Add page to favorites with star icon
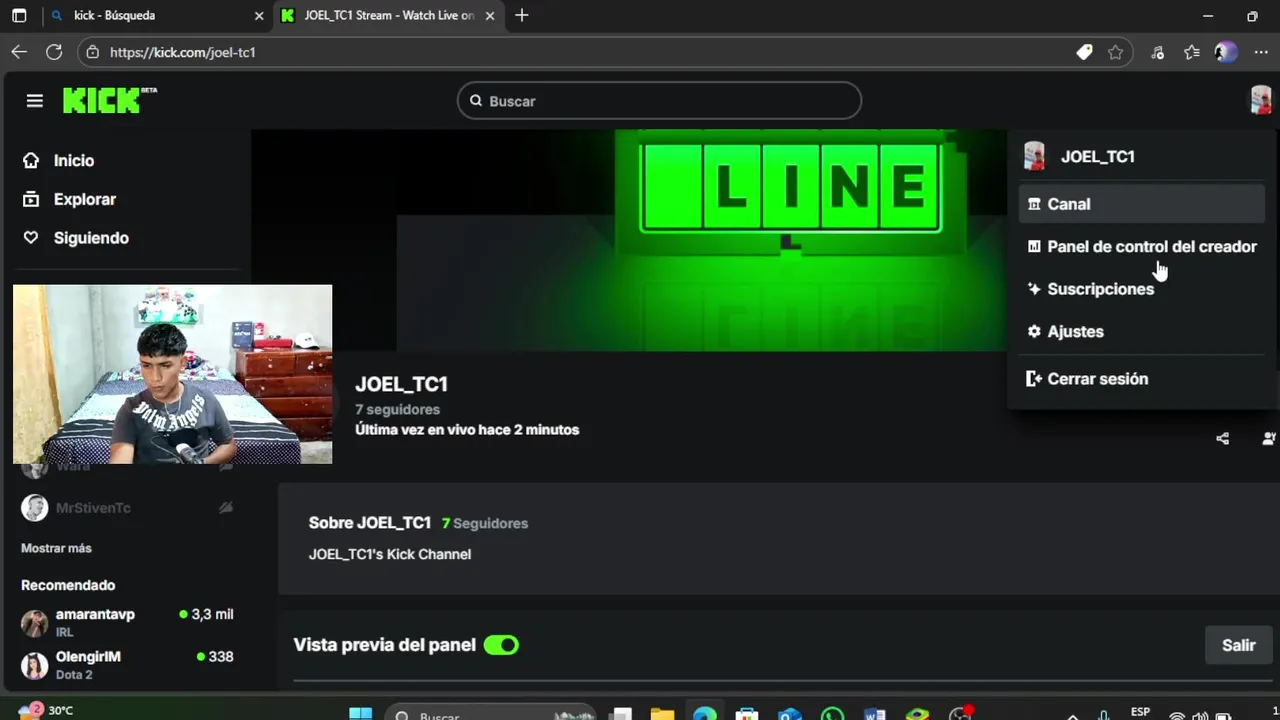Screen dimensions: 1280x720 pos(1115,52)
